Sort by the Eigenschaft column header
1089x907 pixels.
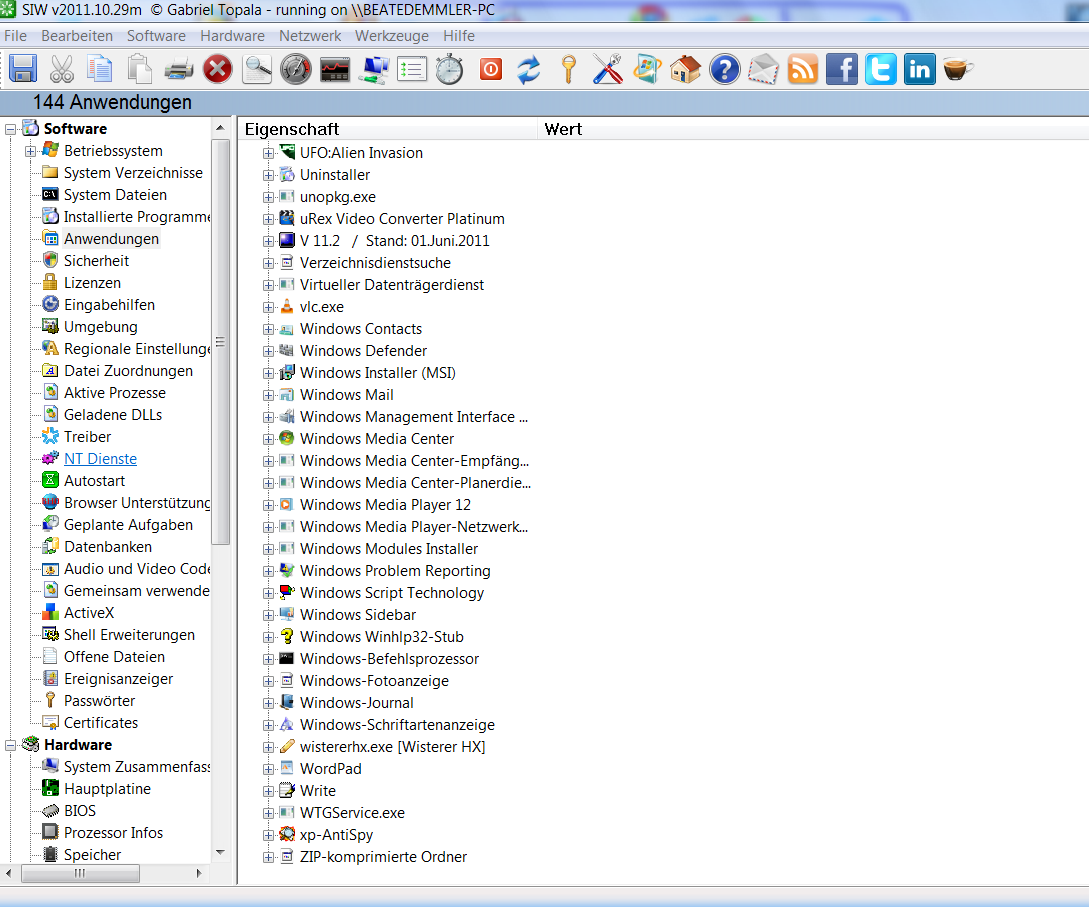[x=388, y=129]
